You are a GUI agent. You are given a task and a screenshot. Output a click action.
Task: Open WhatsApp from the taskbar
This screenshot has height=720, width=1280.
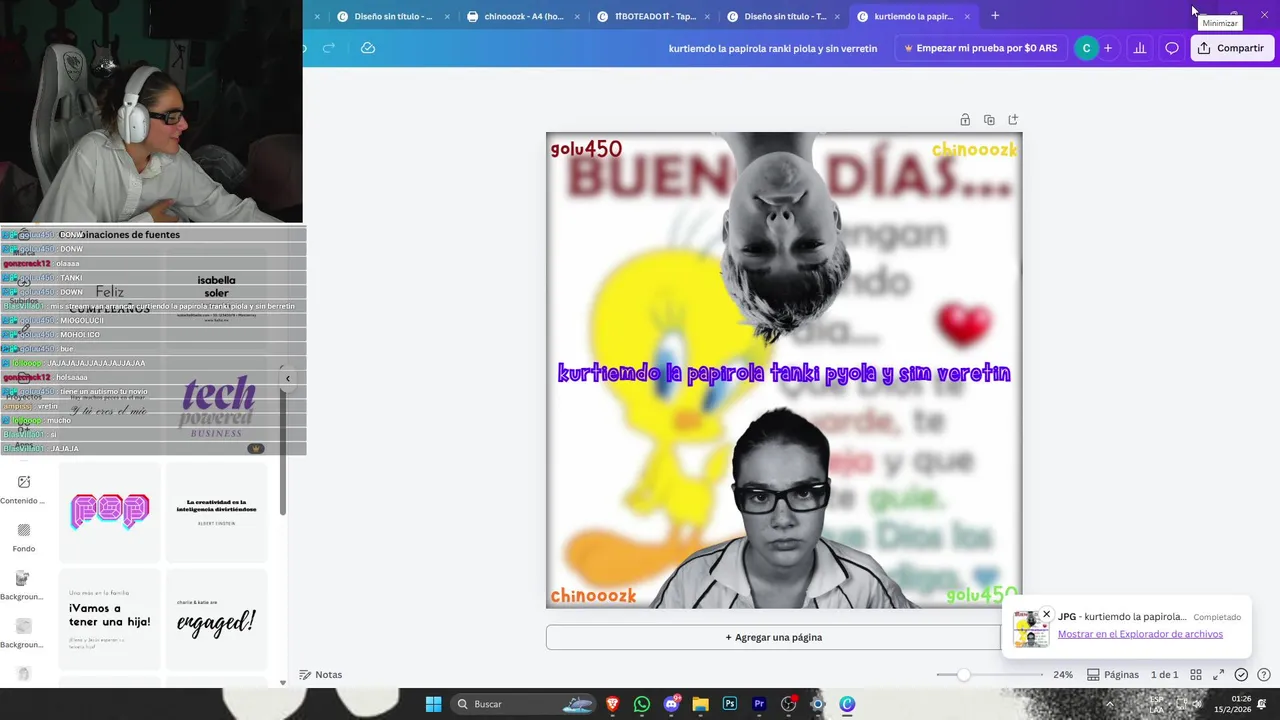tap(642, 704)
